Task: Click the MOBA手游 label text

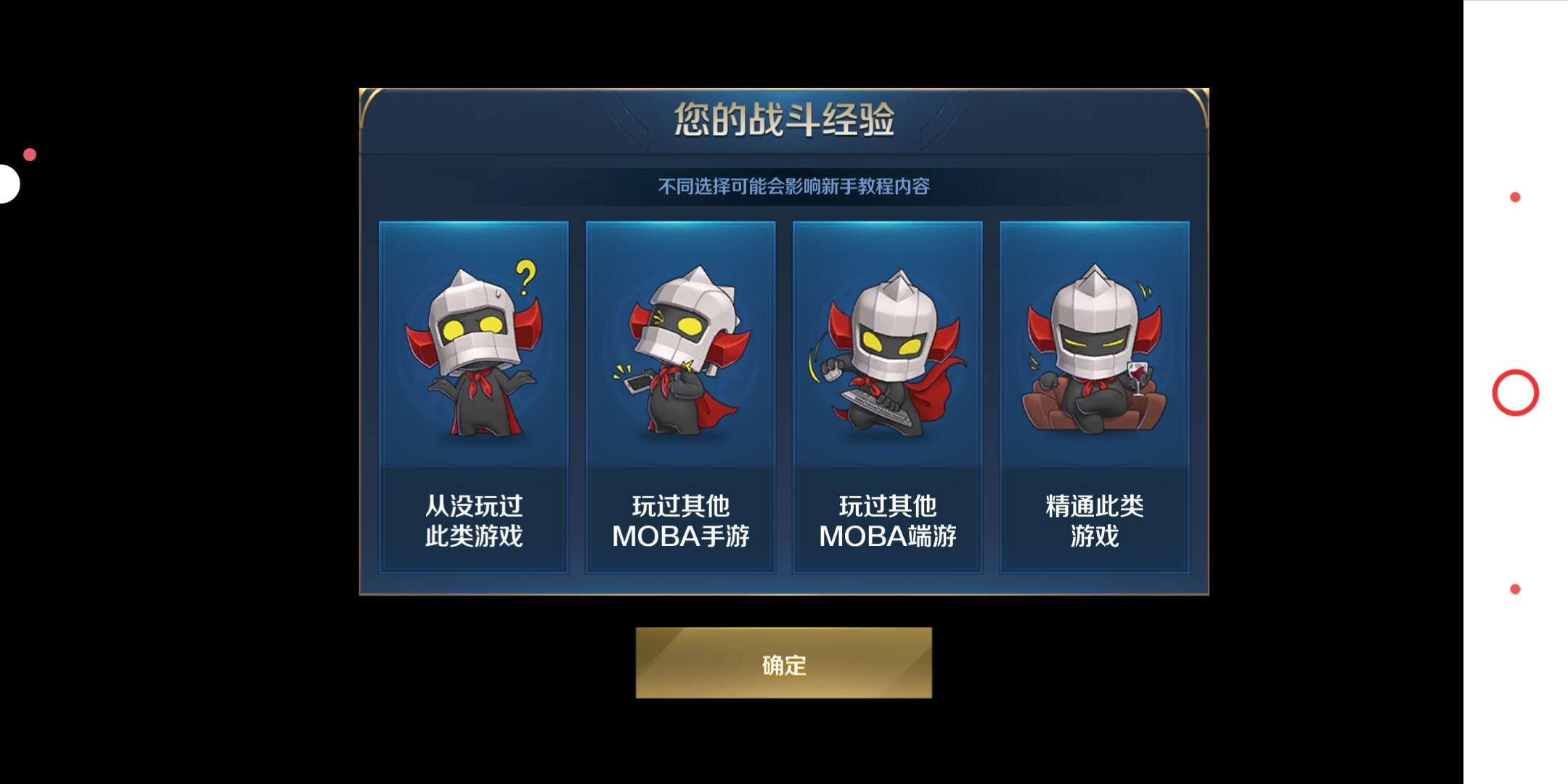Action: tap(680, 536)
